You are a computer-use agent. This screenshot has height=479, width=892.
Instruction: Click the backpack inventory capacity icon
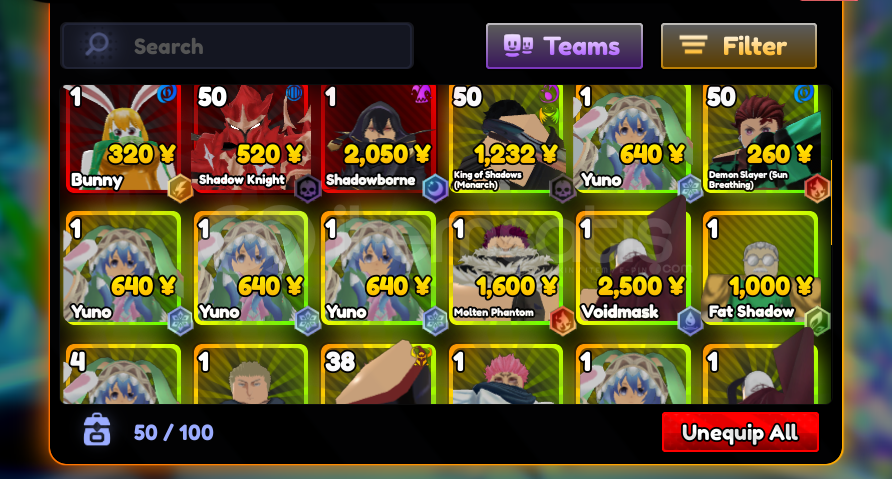click(97, 430)
